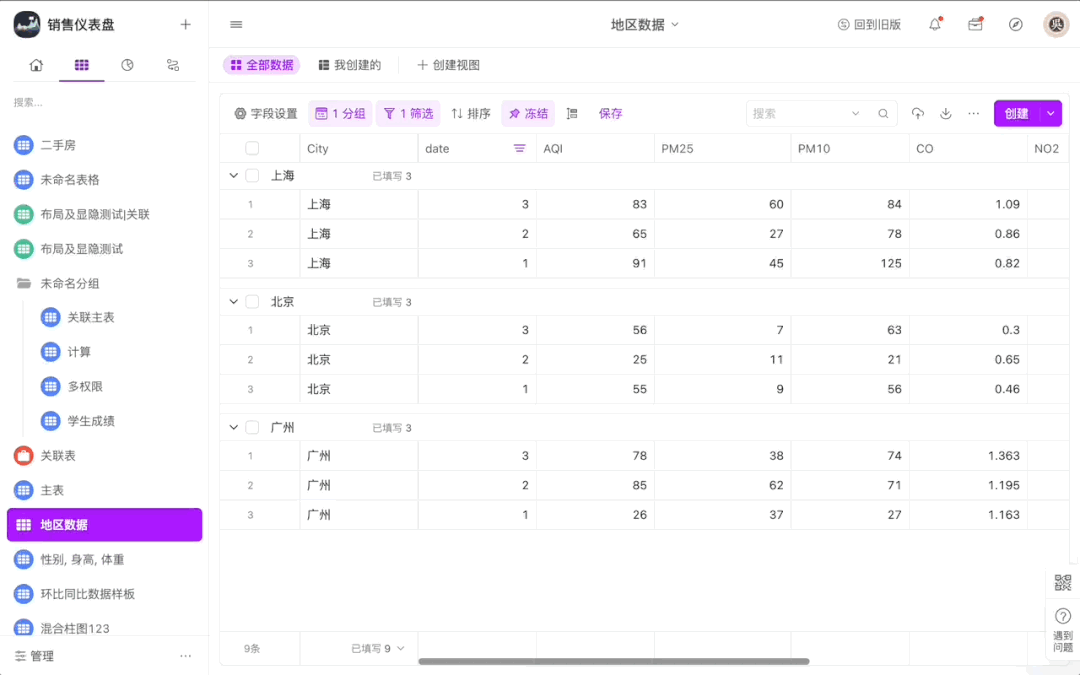Click the table search input field

(x=798, y=114)
